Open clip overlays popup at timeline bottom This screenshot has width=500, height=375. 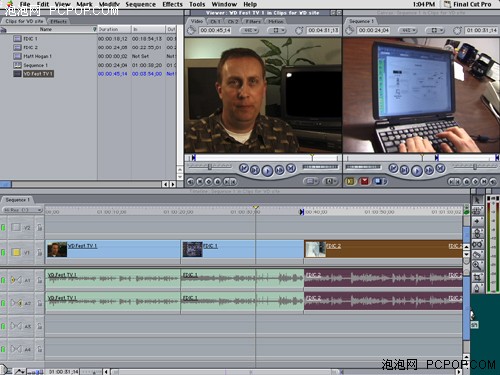point(19,371)
